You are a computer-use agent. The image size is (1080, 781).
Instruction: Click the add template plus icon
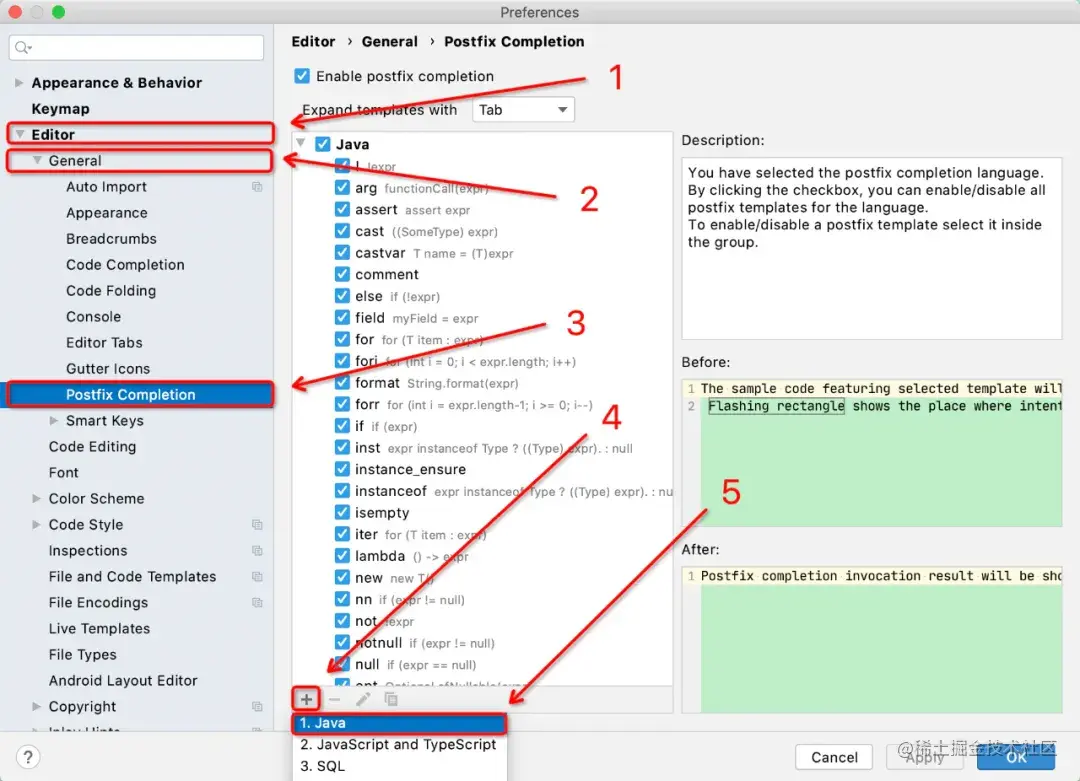pos(307,700)
